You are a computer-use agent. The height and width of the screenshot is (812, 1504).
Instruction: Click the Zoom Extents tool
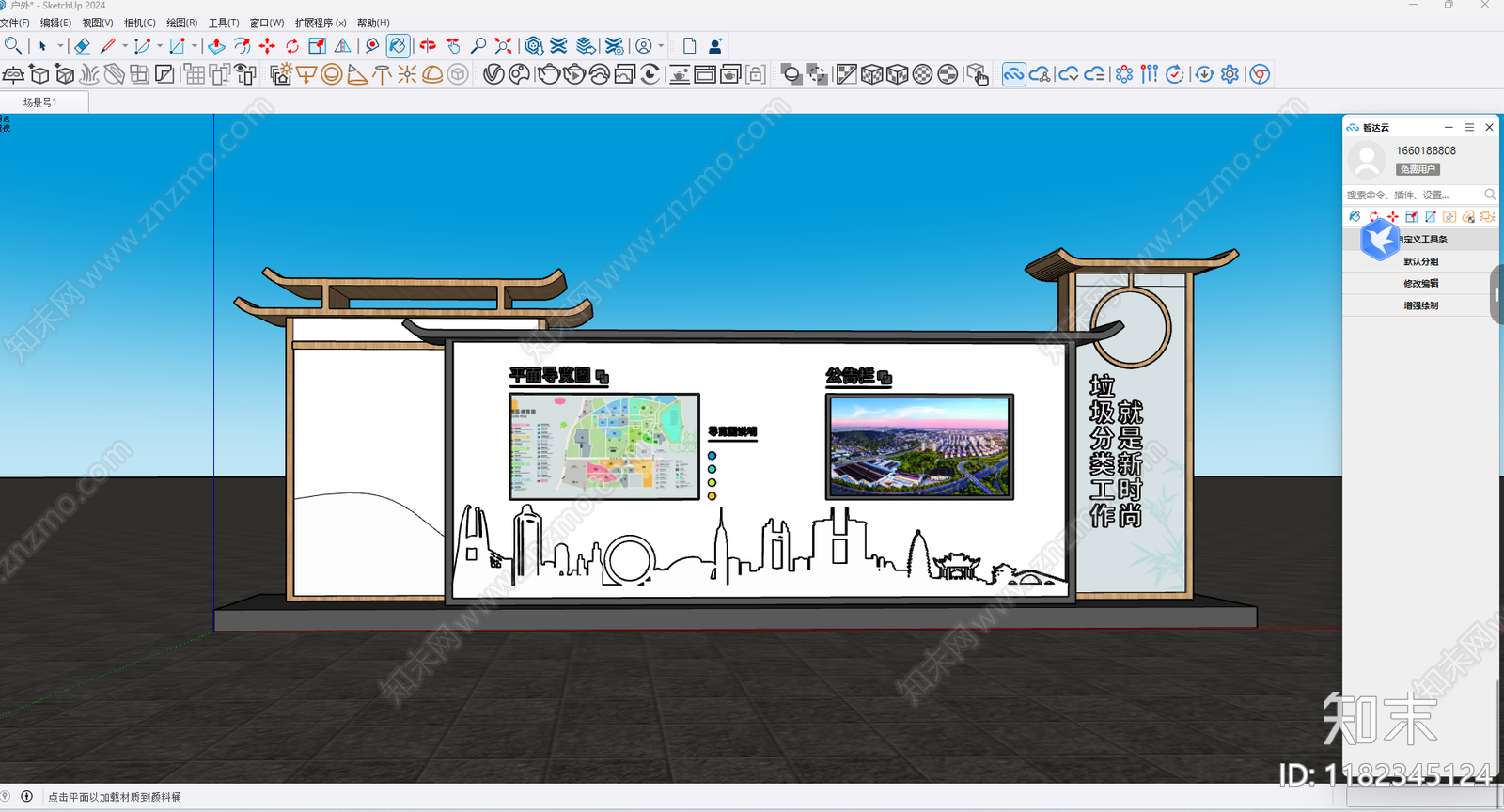tap(504, 45)
